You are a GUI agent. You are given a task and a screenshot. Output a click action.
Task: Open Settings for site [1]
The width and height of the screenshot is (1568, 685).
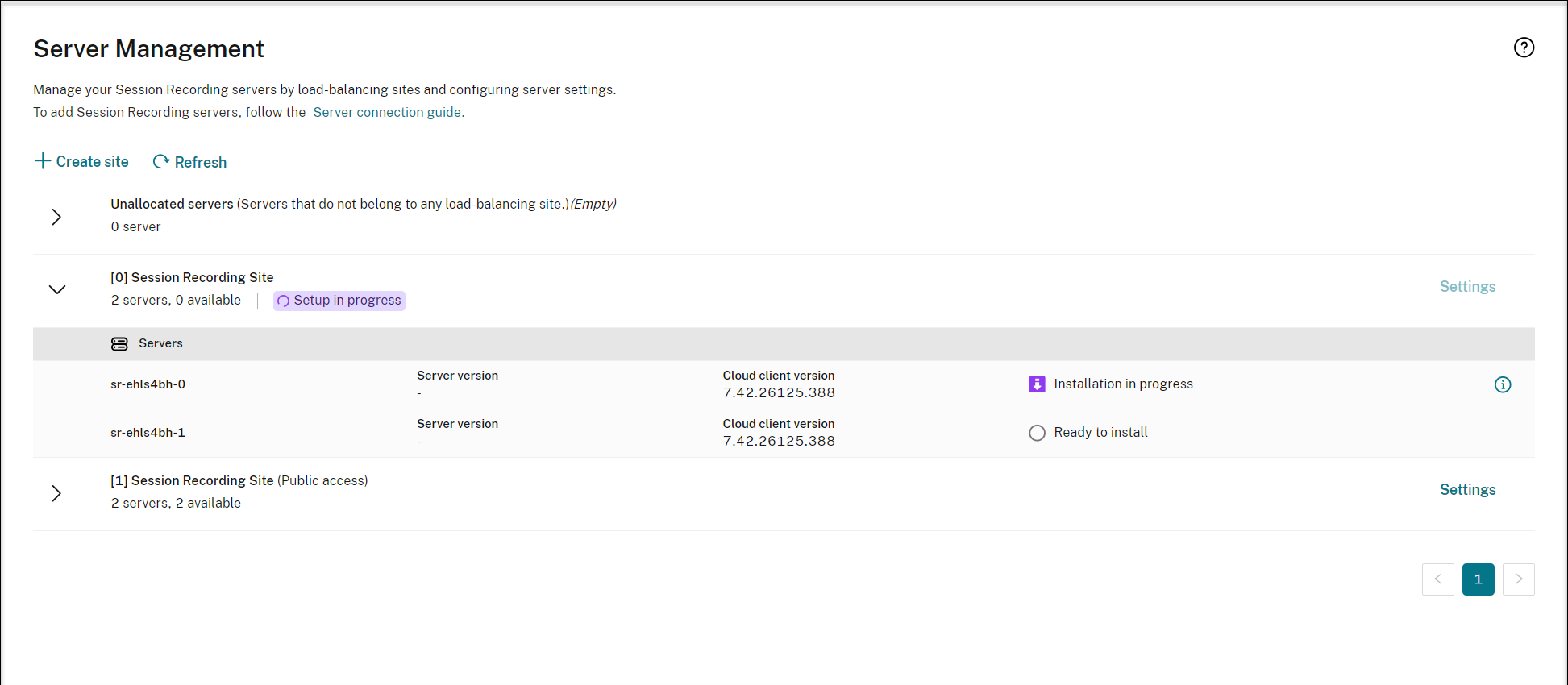1467,490
